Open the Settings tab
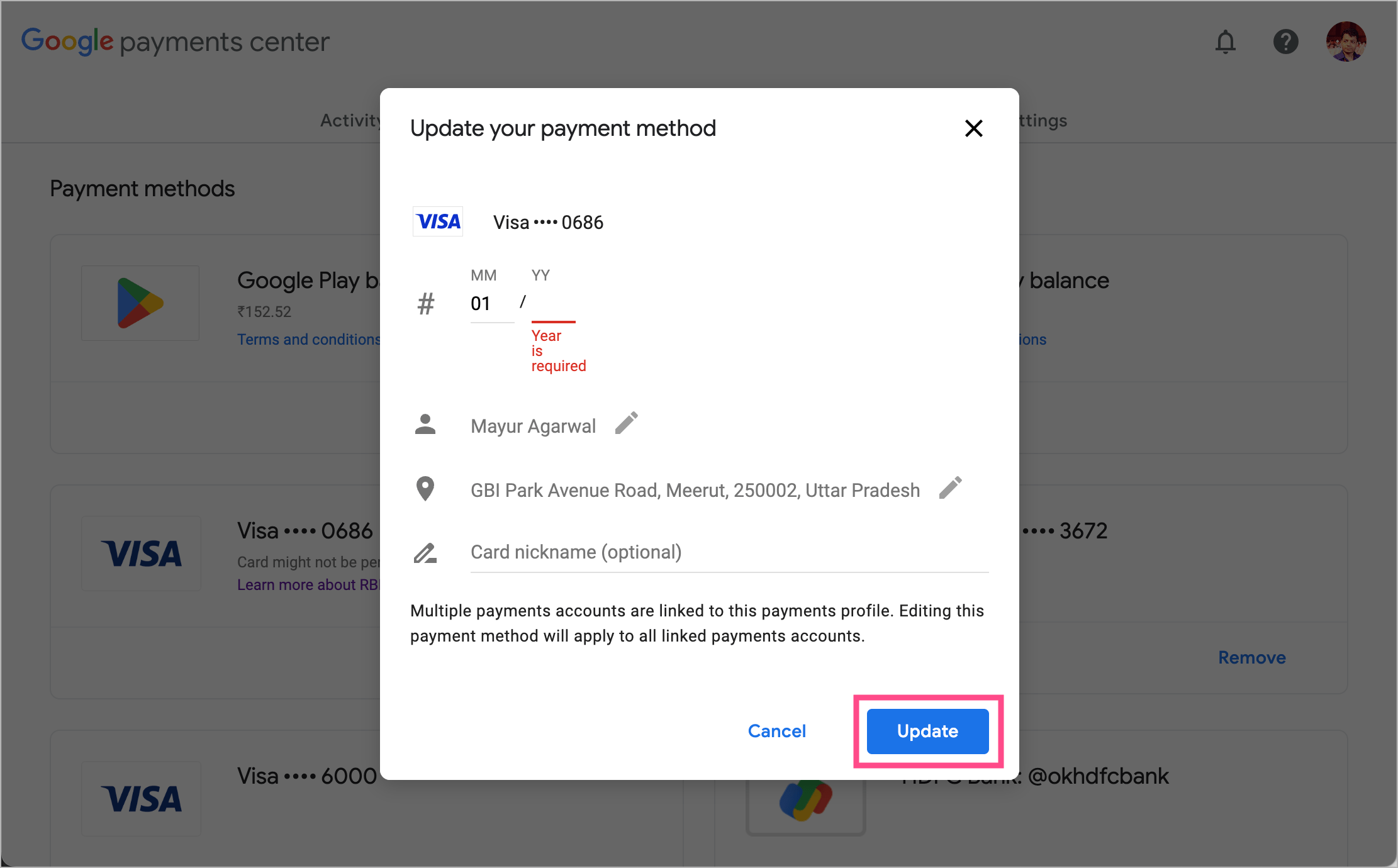1398x868 pixels. (x=1042, y=120)
